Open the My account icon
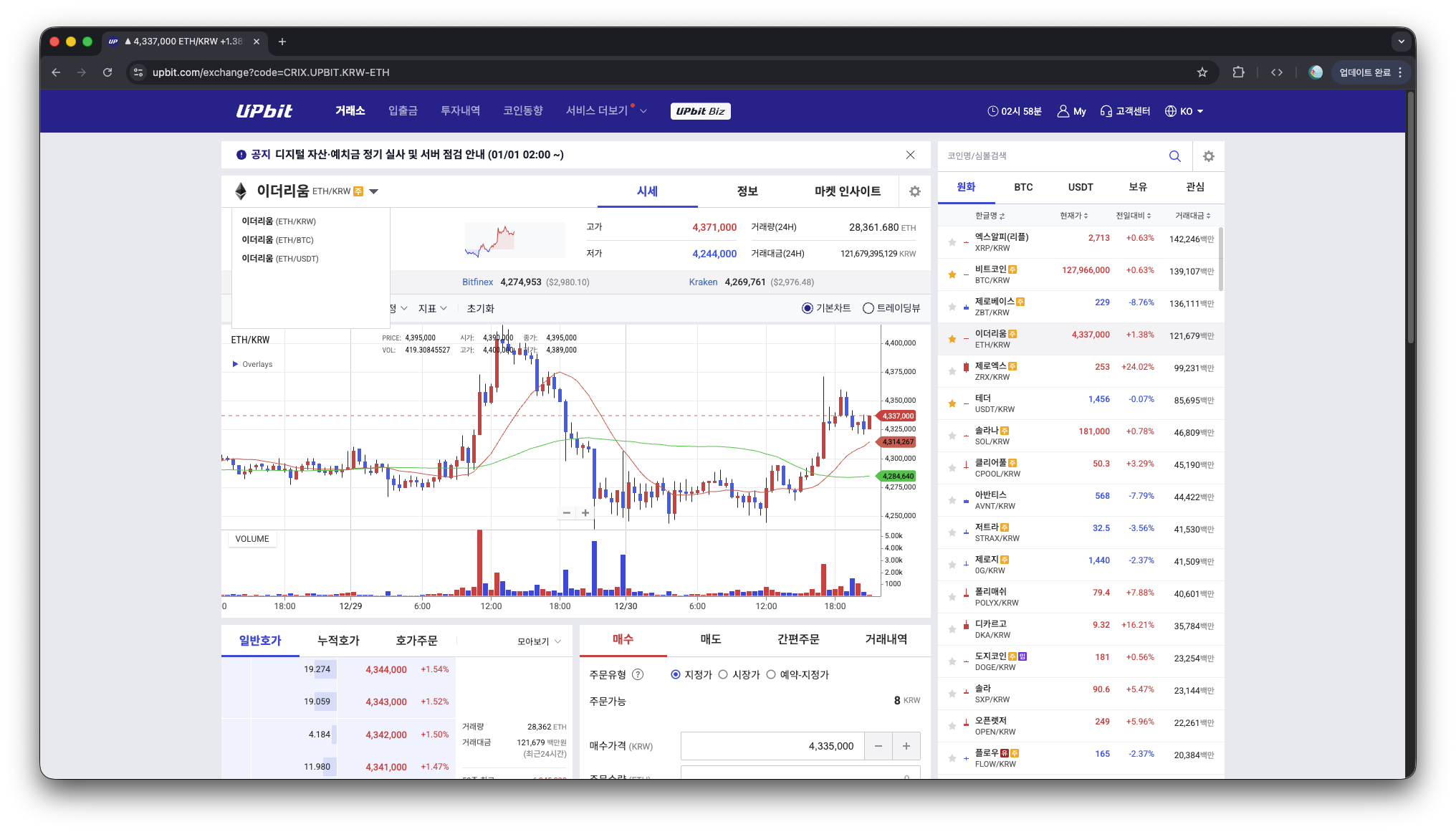Screen dimensions: 1456x832 1063,111
